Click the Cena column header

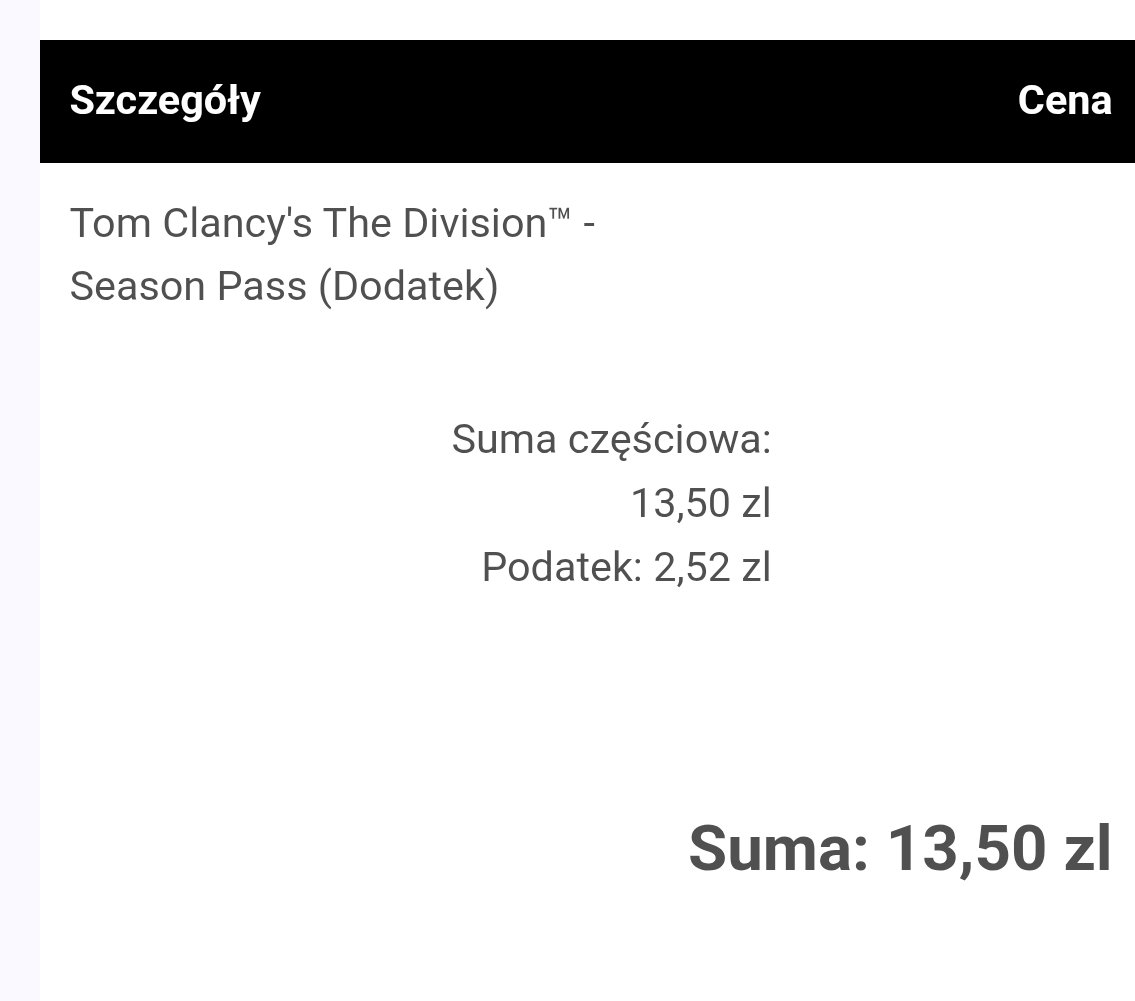click(x=1064, y=101)
